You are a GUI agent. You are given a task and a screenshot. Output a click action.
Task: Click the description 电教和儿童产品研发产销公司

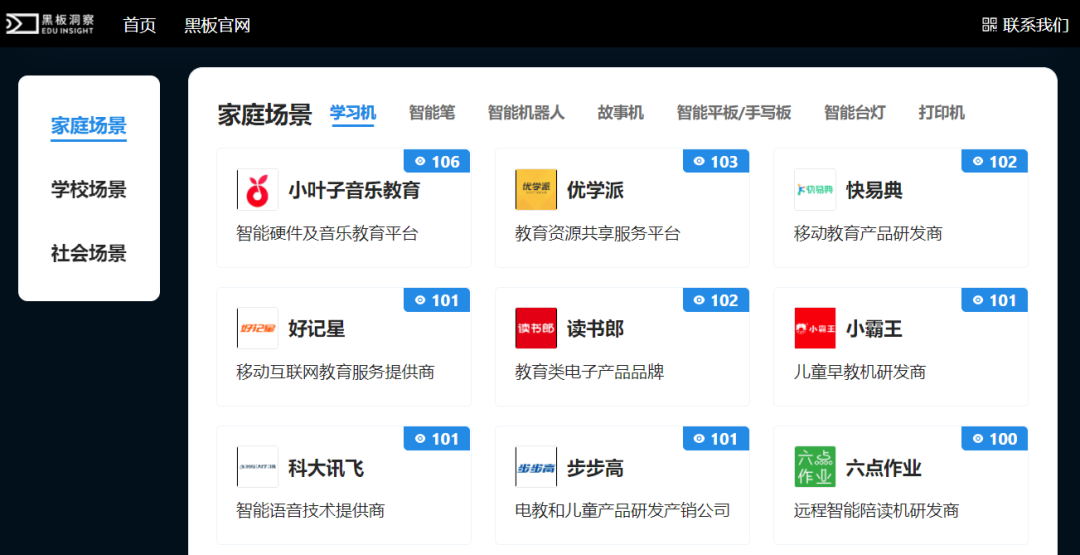pos(623,511)
